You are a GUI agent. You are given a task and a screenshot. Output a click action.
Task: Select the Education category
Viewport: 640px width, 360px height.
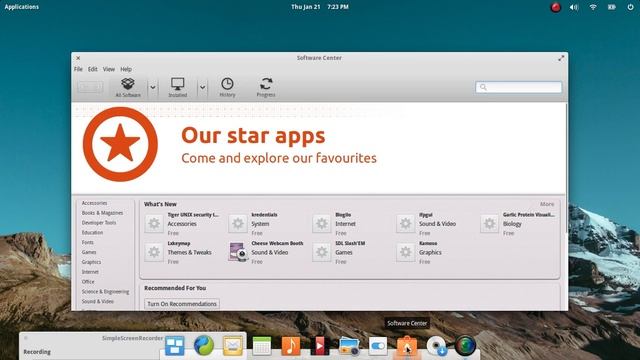pyautogui.click(x=92, y=232)
